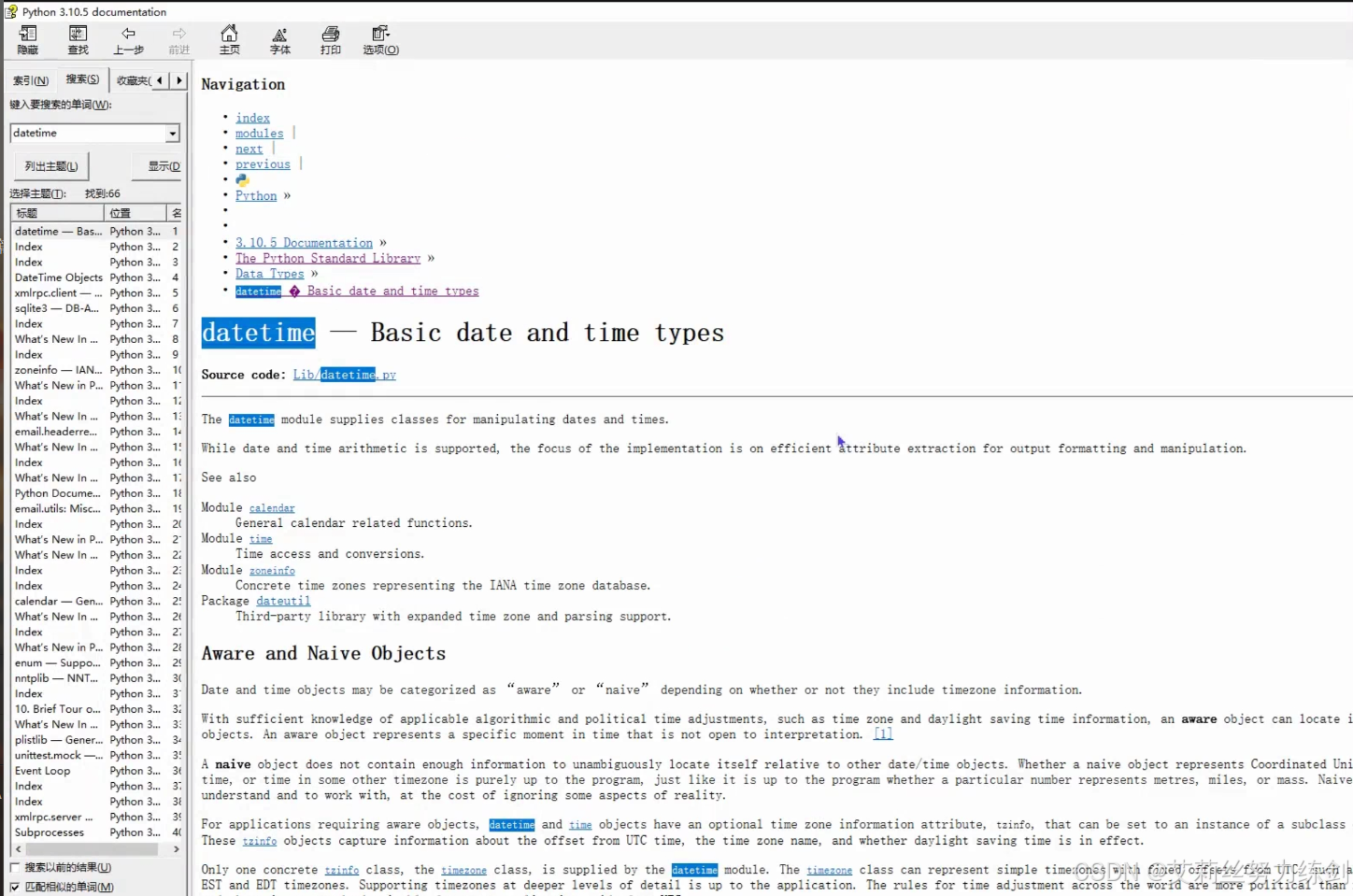Select 'xmlrpc.server' result row
The image size is (1353, 896).
(x=96, y=817)
